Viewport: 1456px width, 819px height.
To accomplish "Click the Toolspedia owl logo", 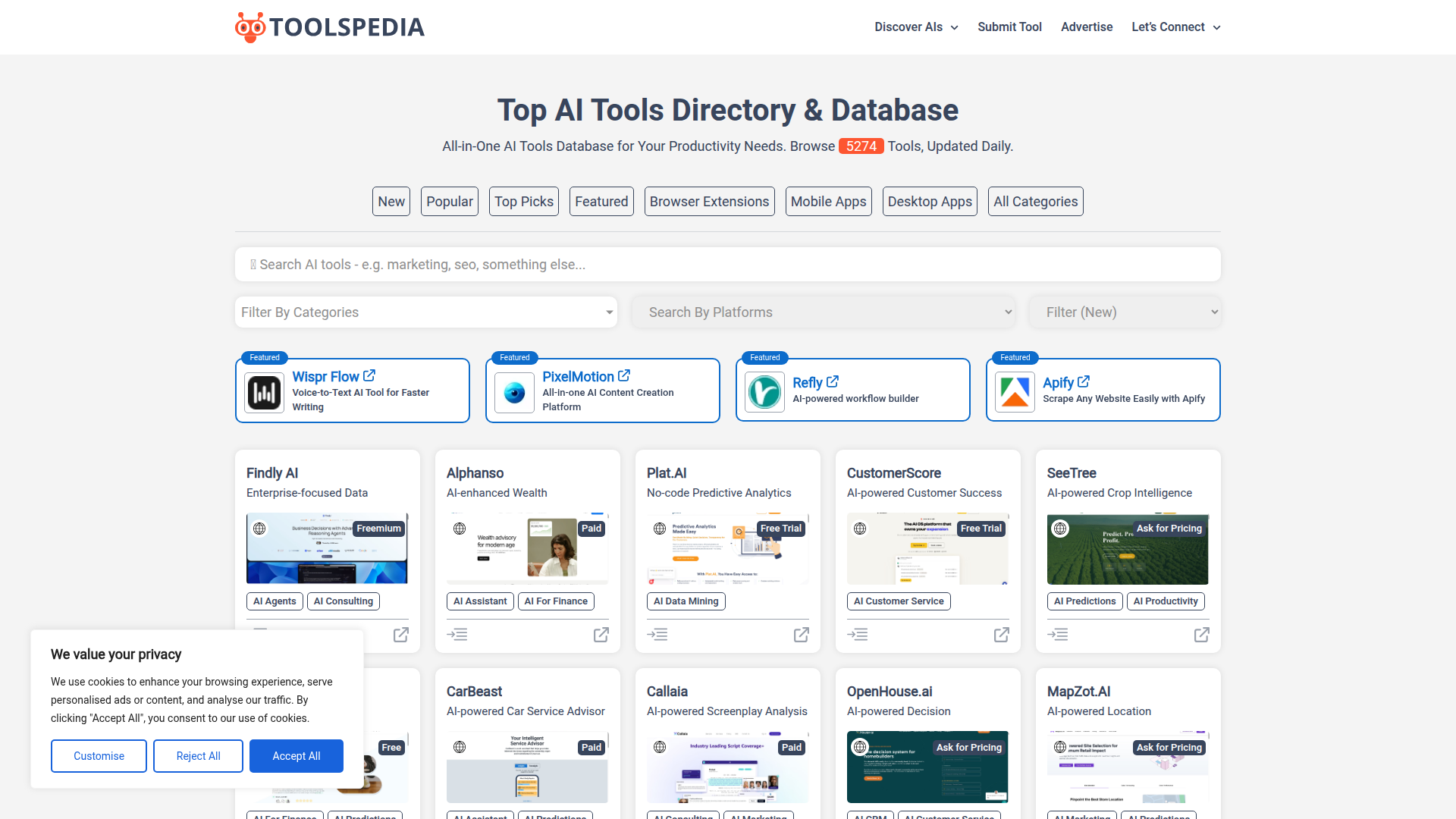I will (249, 27).
